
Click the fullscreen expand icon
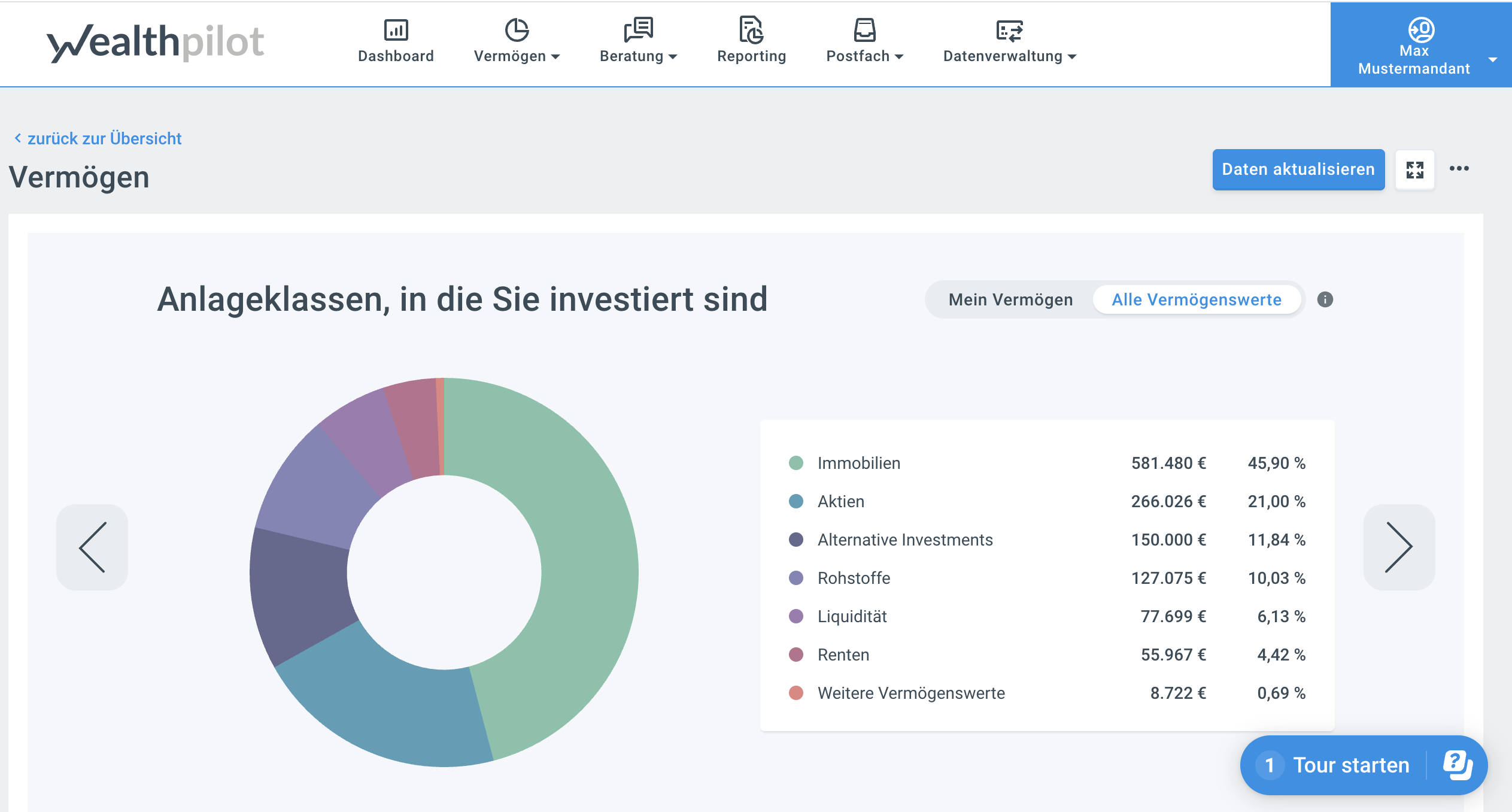(1414, 170)
